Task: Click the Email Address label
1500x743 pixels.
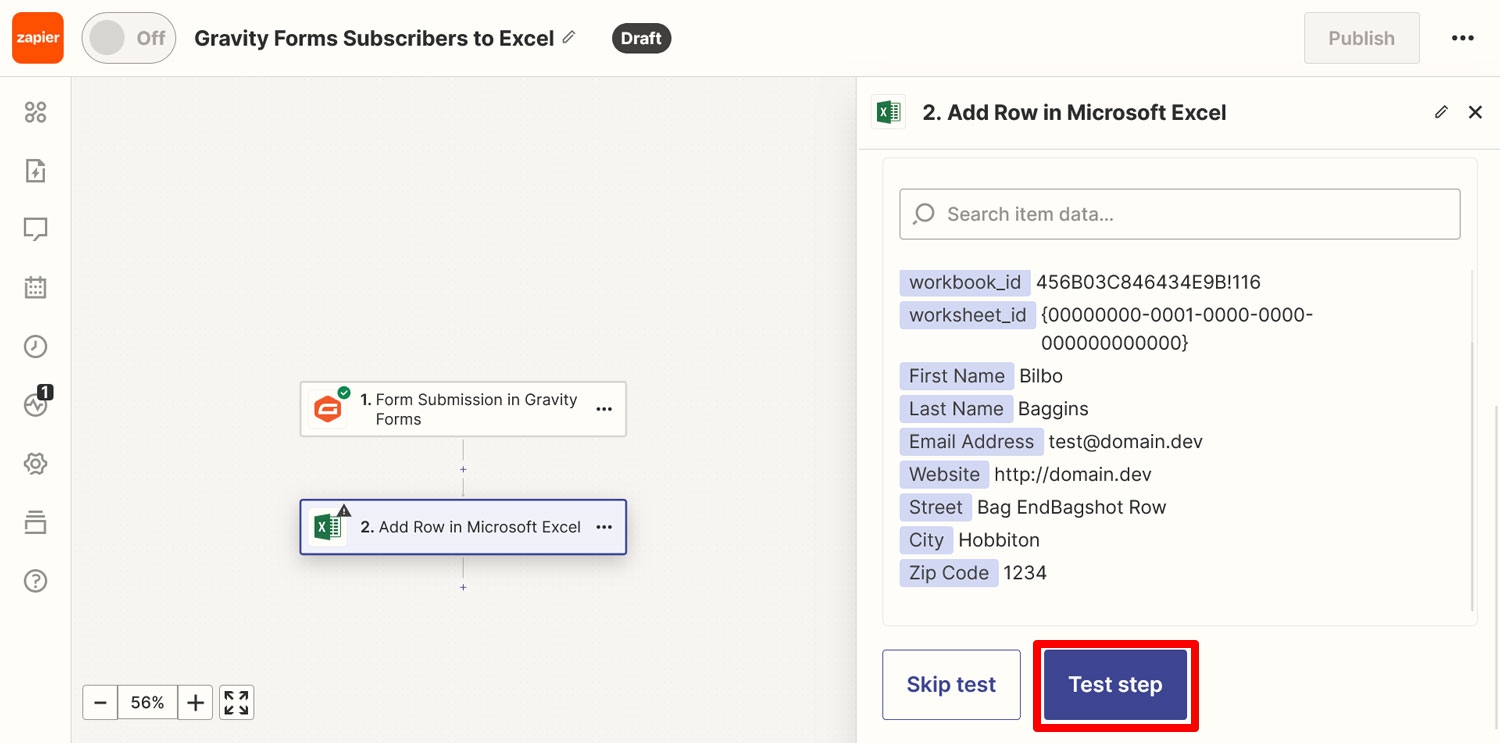Action: click(971, 442)
